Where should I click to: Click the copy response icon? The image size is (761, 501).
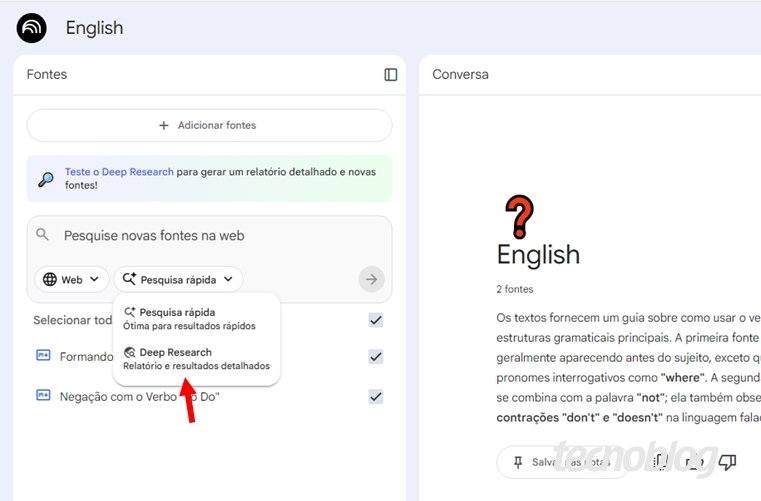pyautogui.click(x=660, y=462)
